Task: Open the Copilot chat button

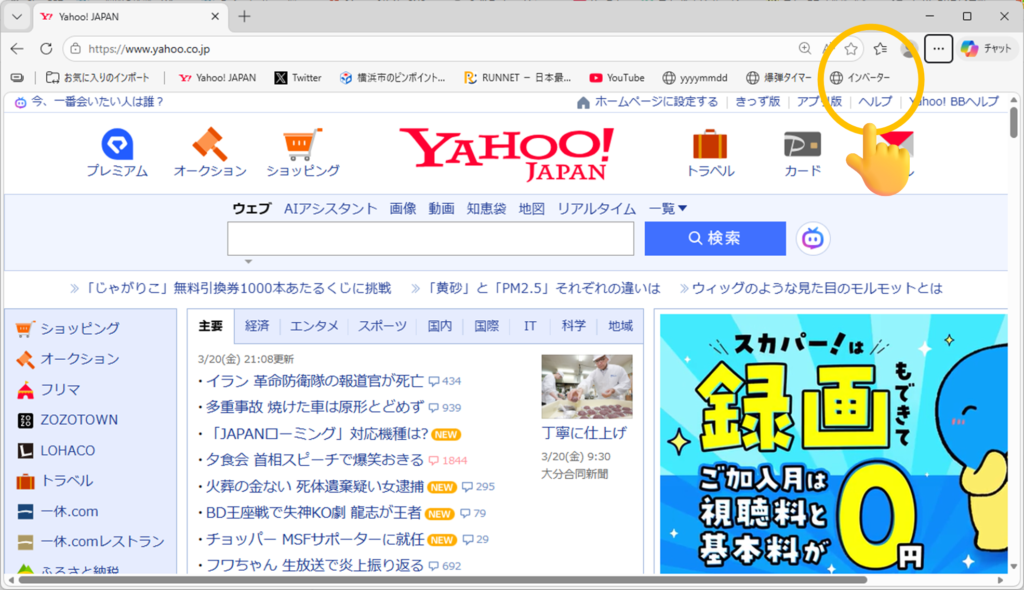Action: coord(986,48)
